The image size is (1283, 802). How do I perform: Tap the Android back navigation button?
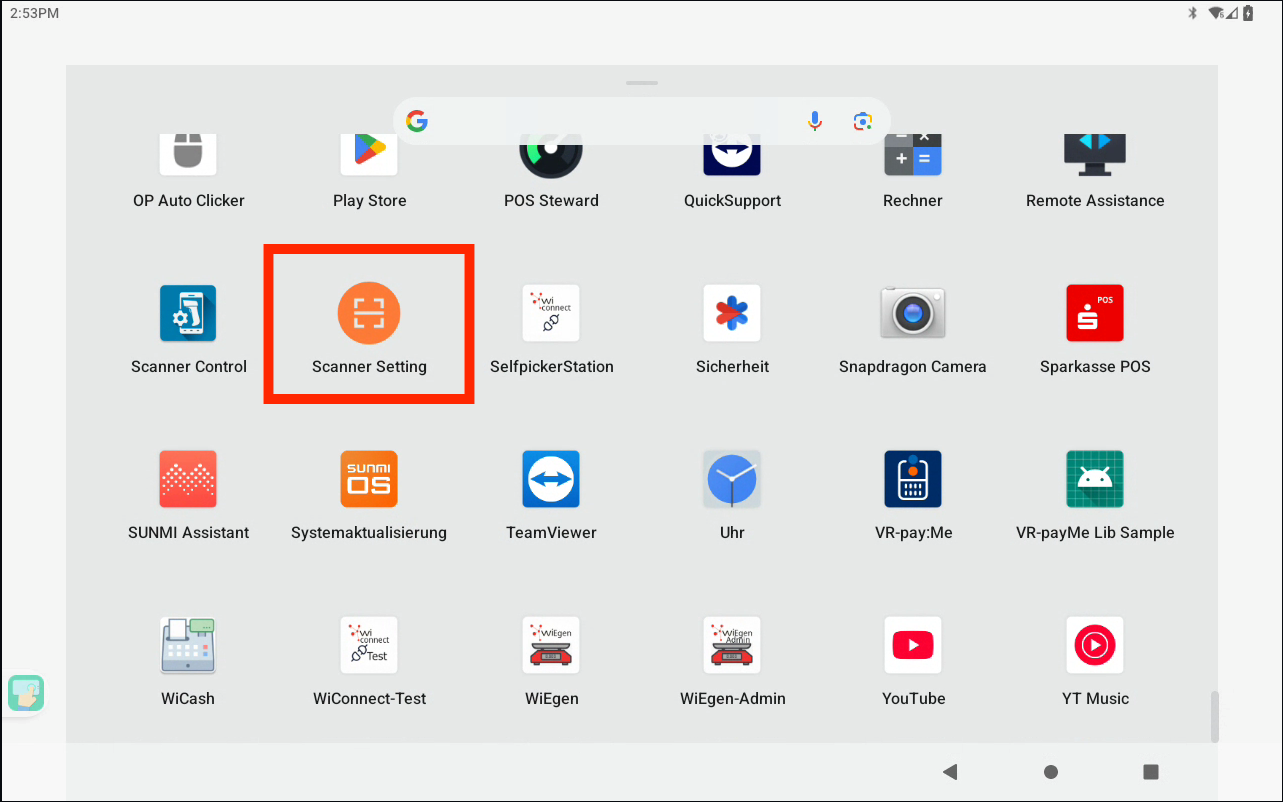(950, 771)
